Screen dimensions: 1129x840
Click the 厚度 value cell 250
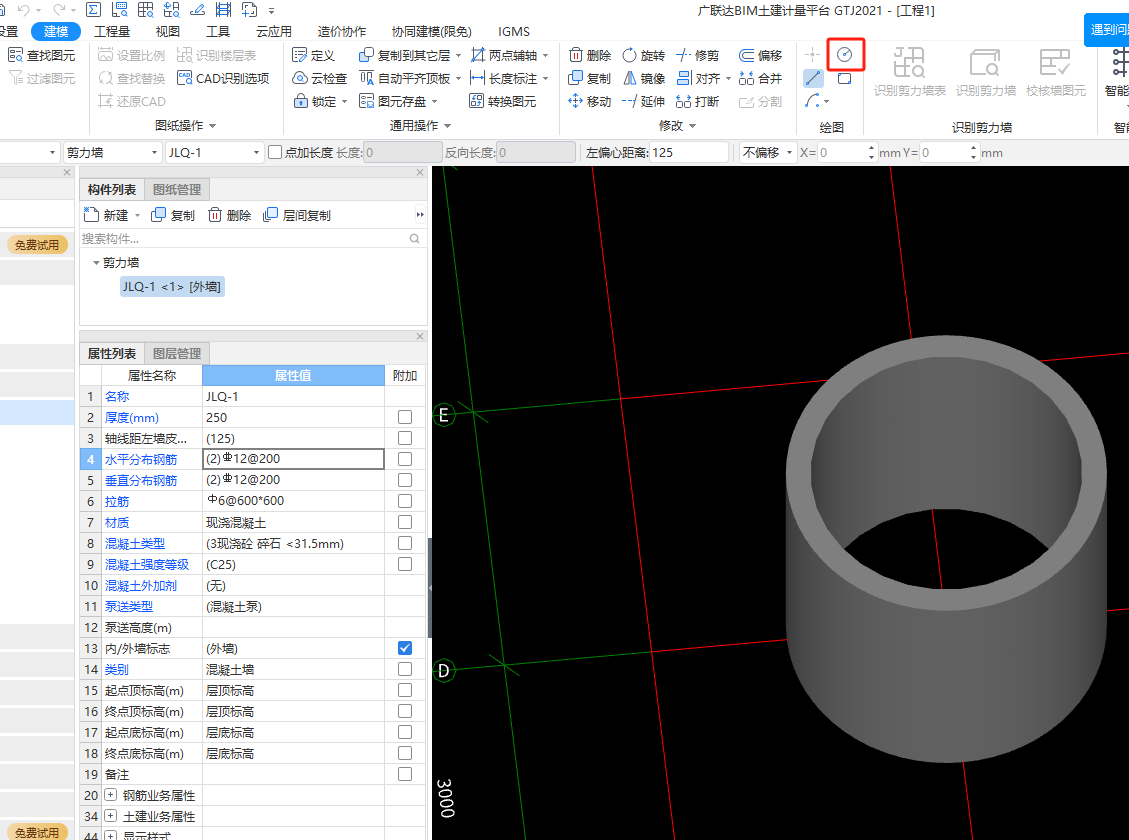point(293,417)
